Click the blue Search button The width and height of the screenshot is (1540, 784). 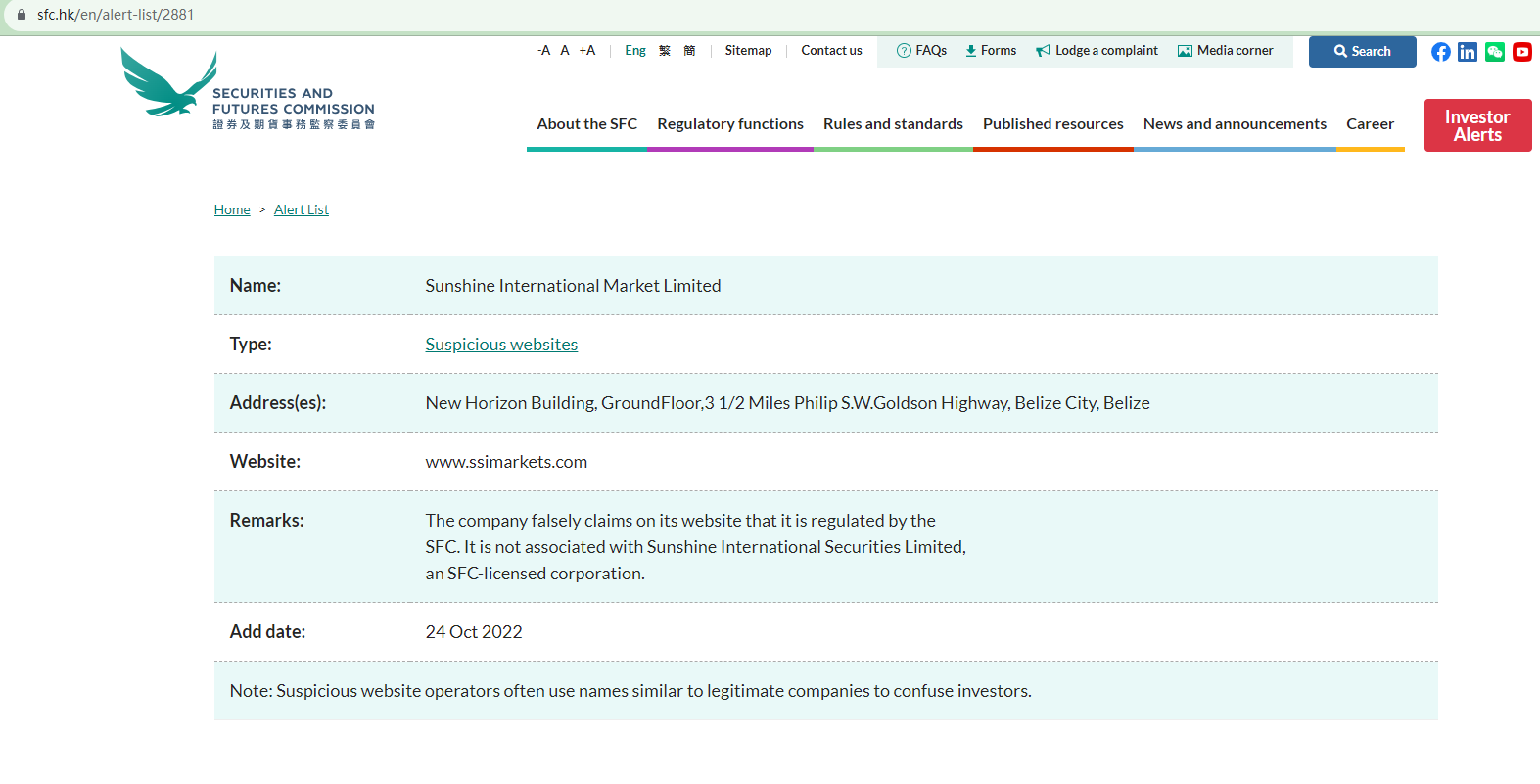point(1362,52)
